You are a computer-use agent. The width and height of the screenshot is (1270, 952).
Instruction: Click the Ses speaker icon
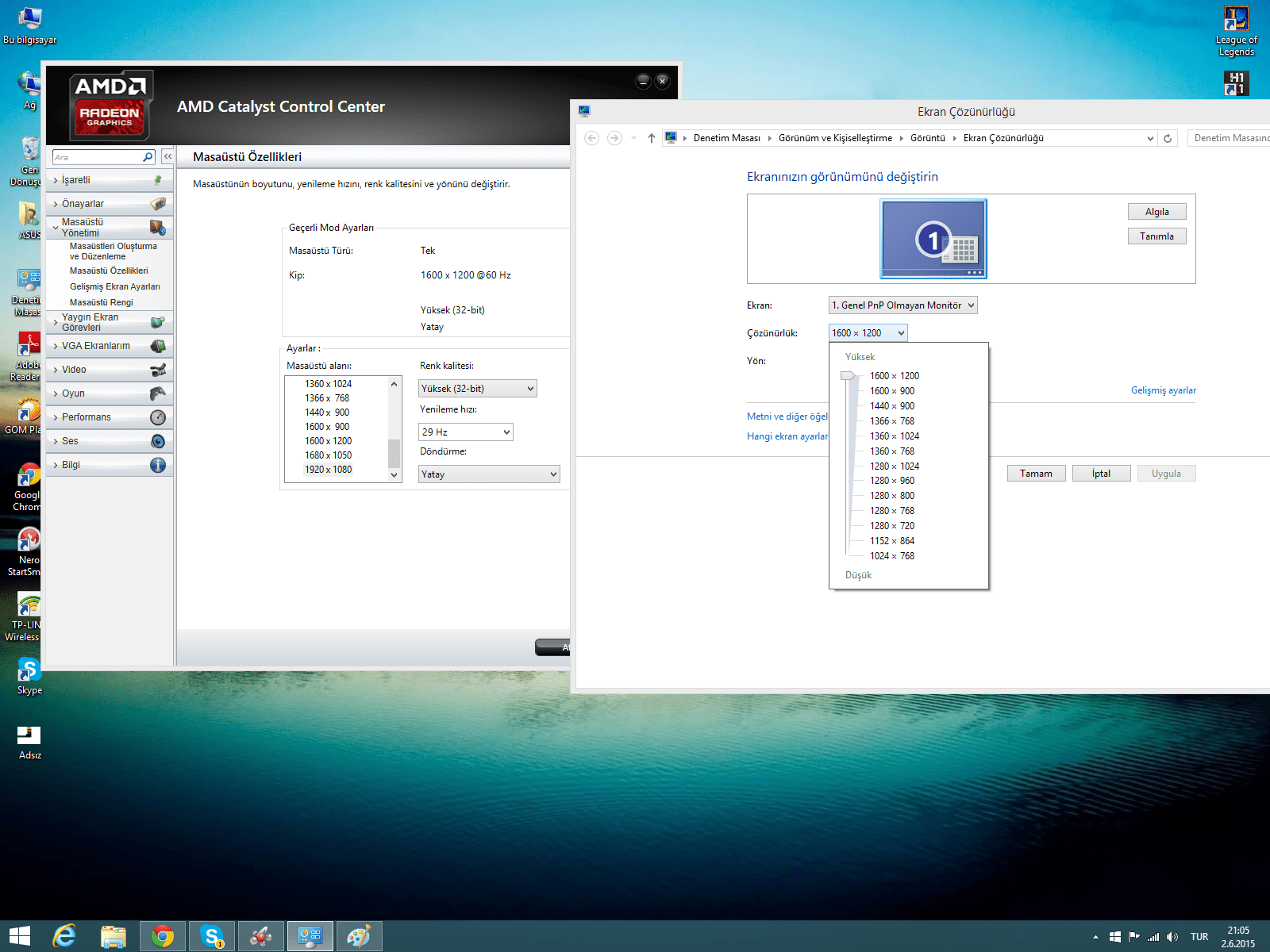point(158,441)
